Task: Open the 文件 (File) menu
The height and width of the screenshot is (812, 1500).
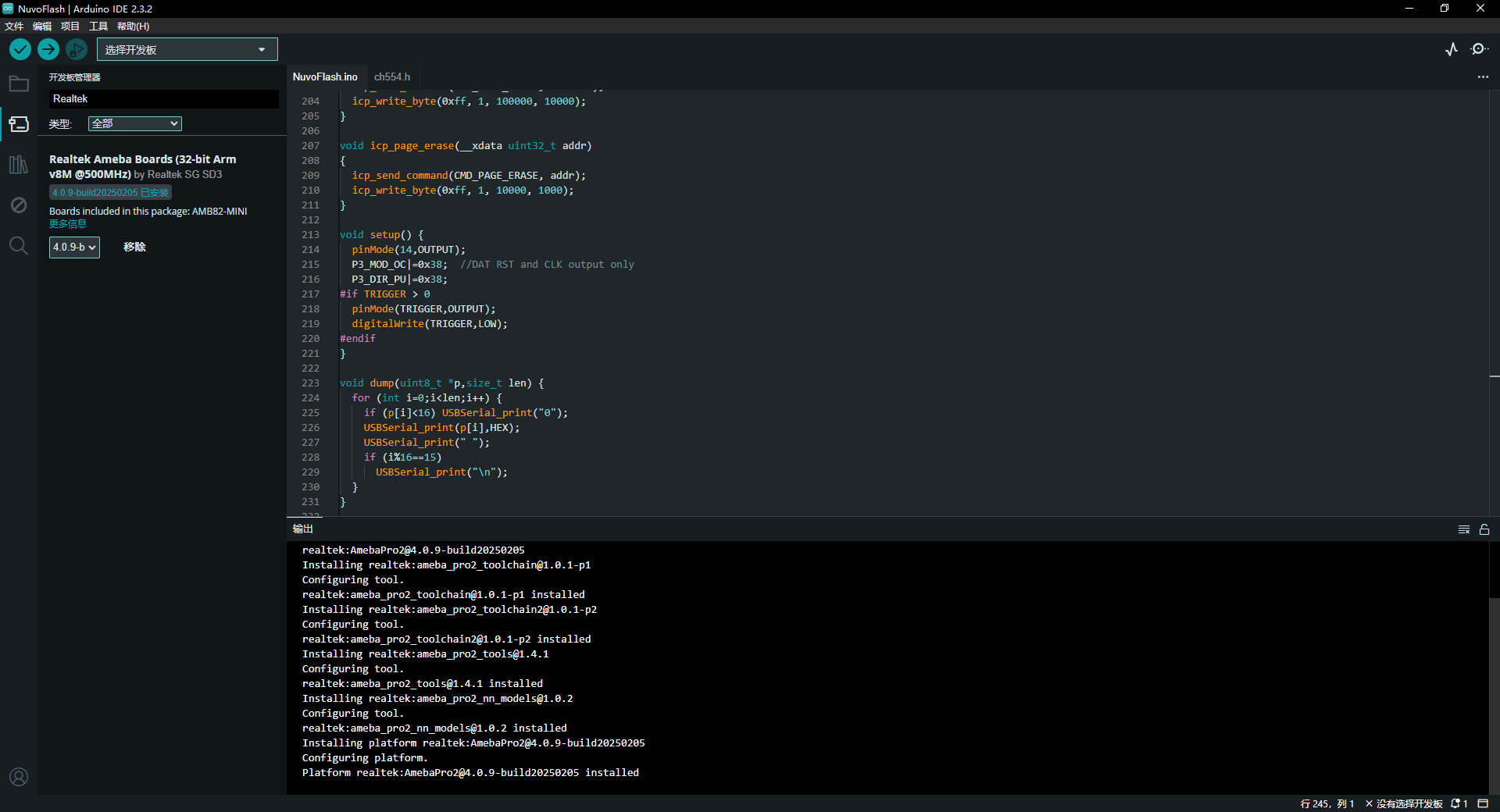Action: [14, 26]
